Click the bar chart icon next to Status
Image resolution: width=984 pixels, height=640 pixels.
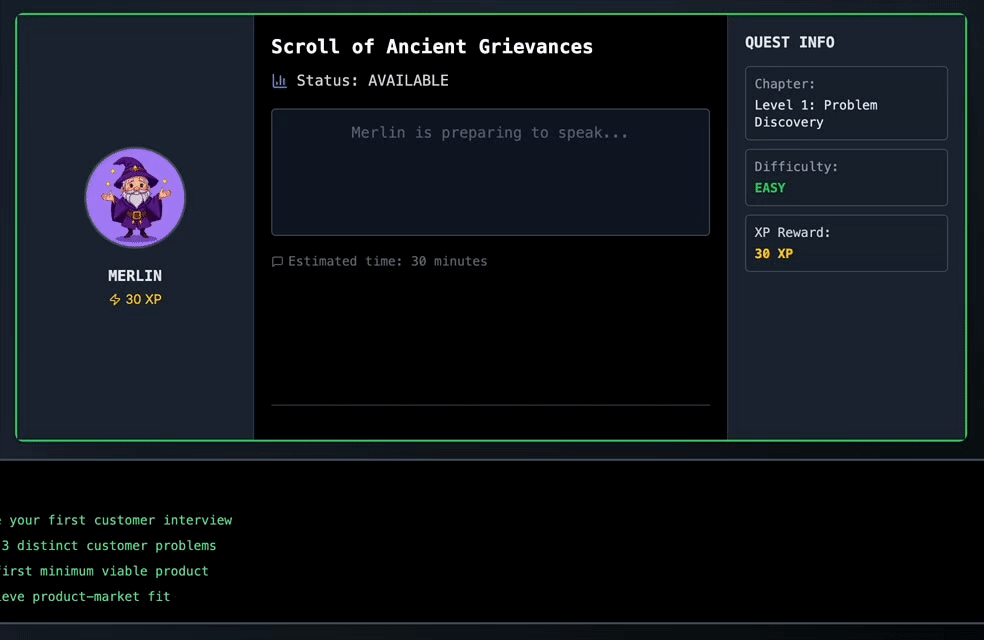point(280,81)
